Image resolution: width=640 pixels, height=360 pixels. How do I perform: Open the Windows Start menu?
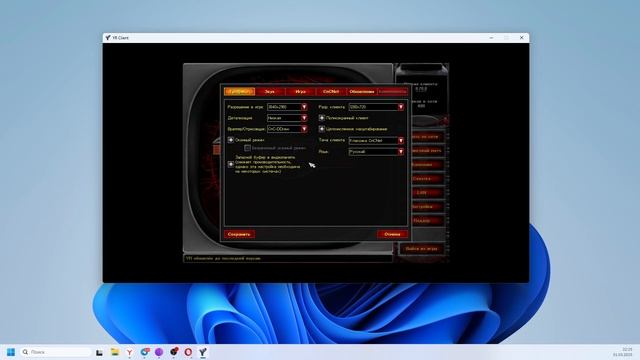click(x=11, y=352)
